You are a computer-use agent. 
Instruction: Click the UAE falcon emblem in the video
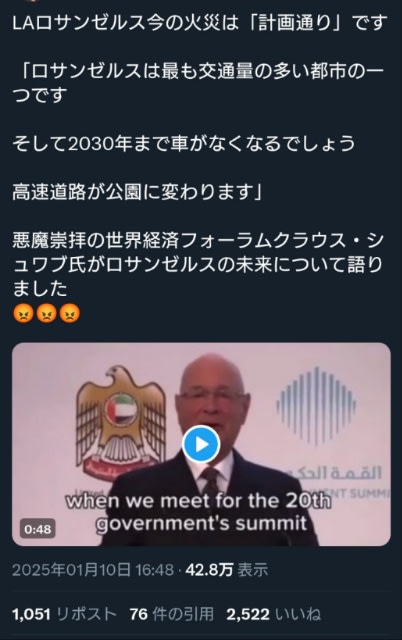click(x=121, y=422)
